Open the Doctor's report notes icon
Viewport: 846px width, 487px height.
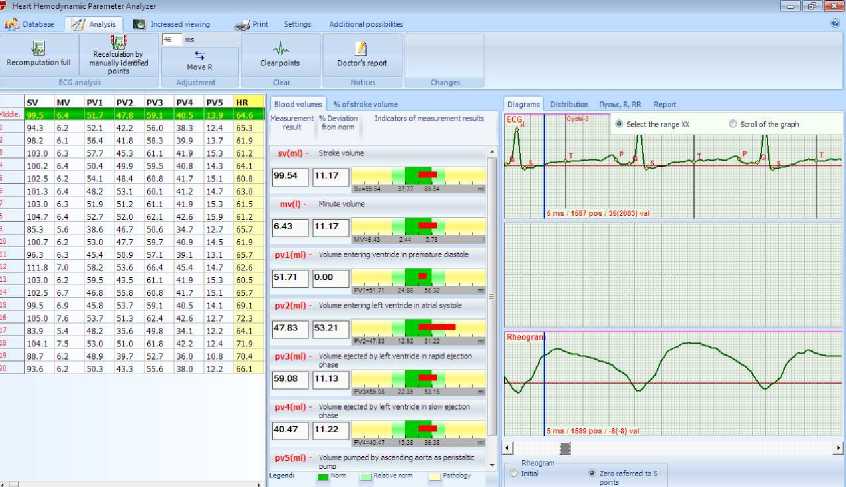tap(358, 47)
